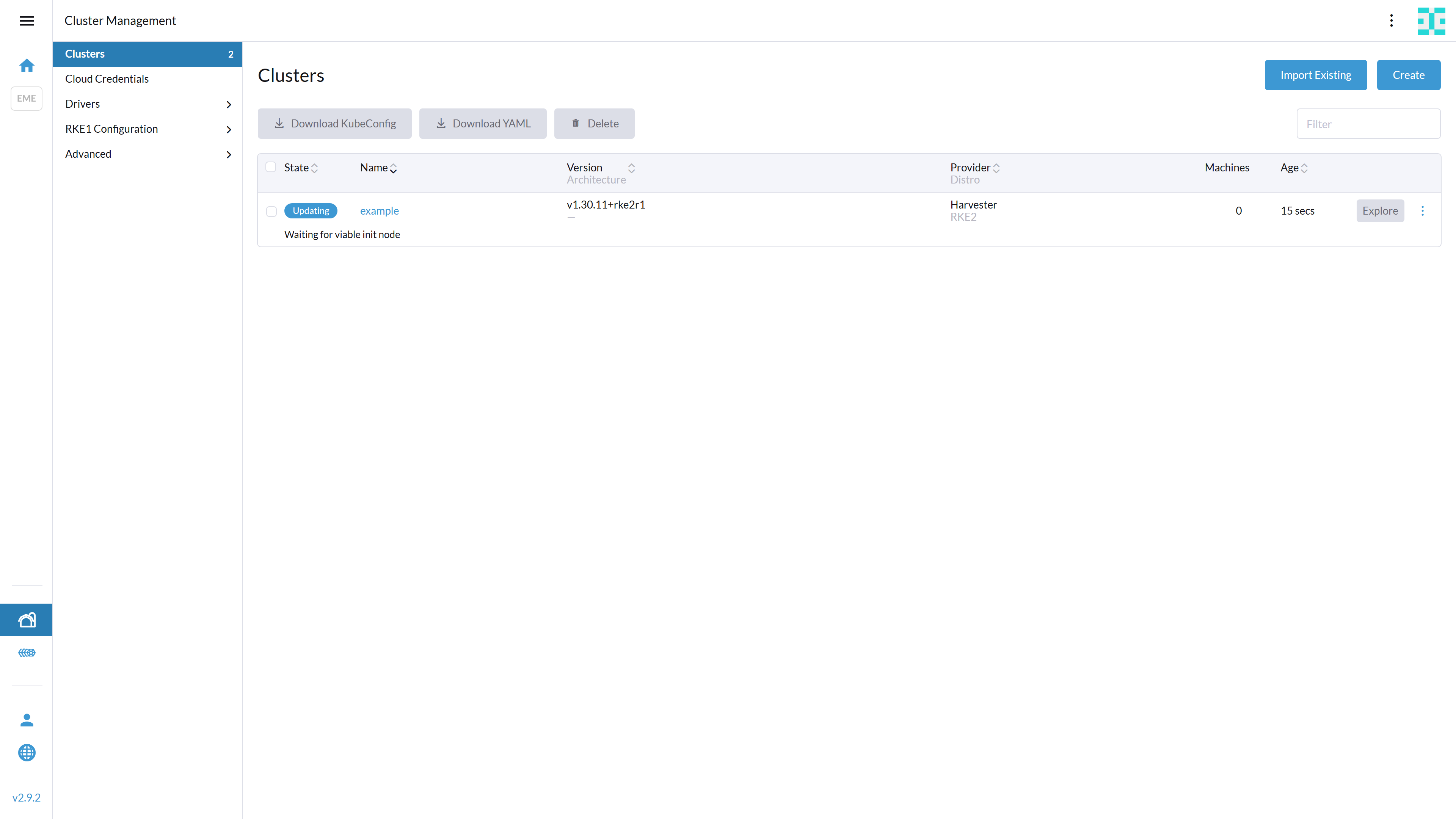Open header three-dot page actions menu
The image size is (1456, 819).
tap(1391, 21)
